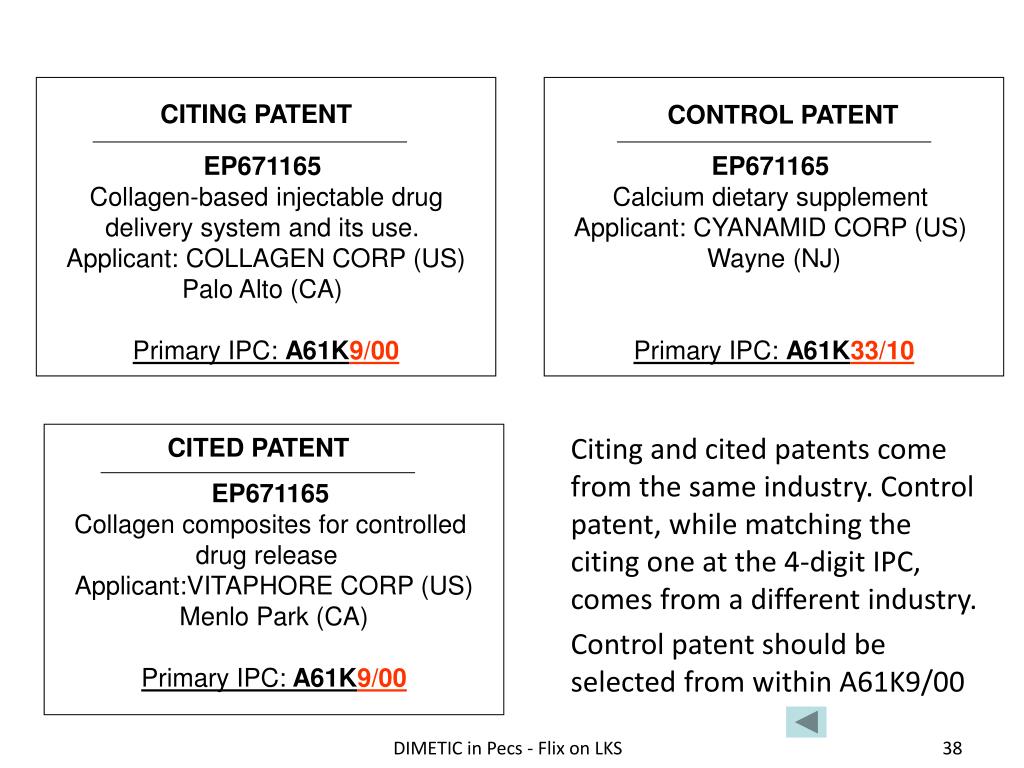Select the CITED PATENT heading
The height and width of the screenshot is (768, 1024).
pyautogui.click(x=258, y=448)
